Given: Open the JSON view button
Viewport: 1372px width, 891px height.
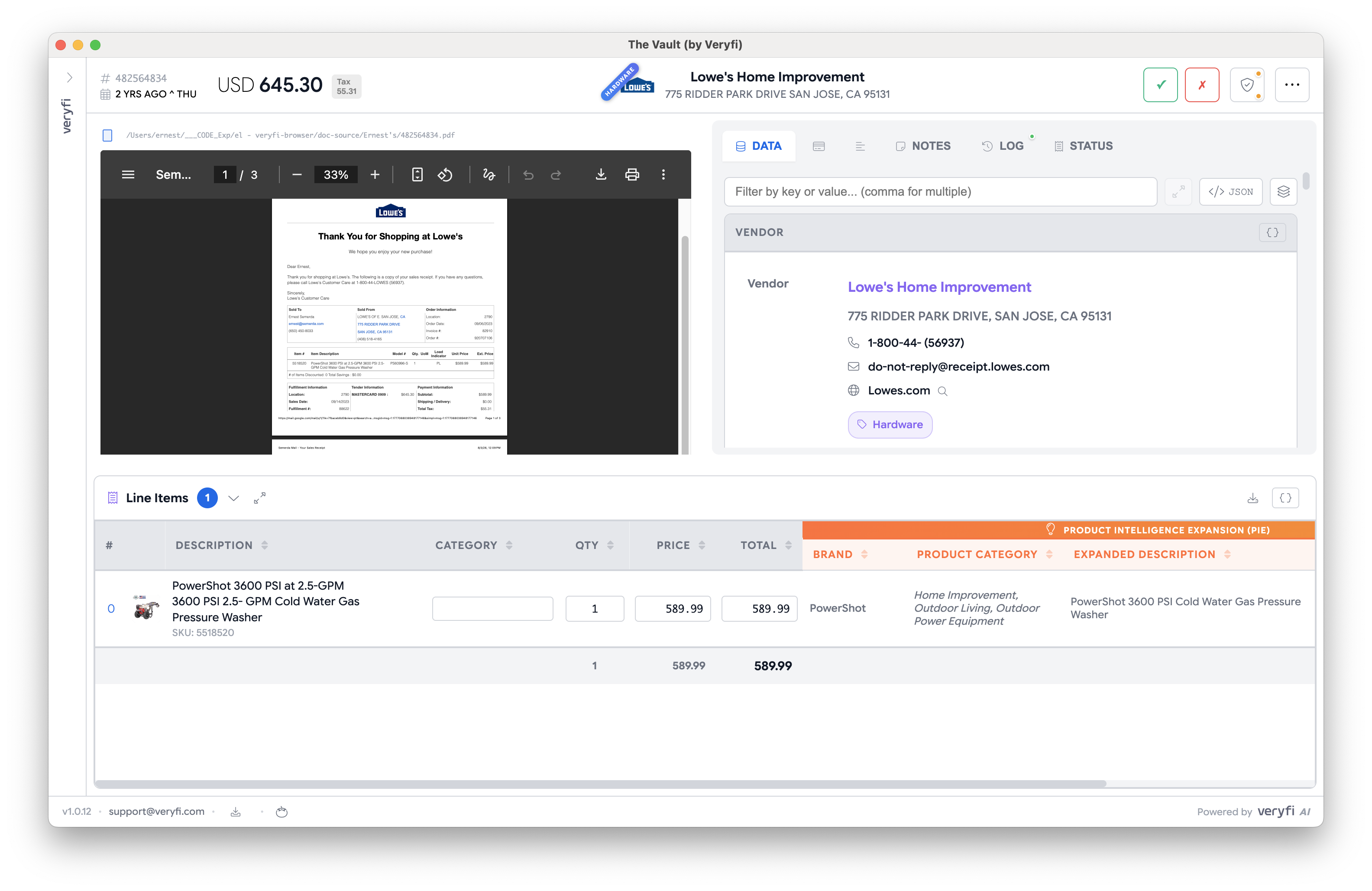Looking at the screenshot, I should coord(1231,192).
